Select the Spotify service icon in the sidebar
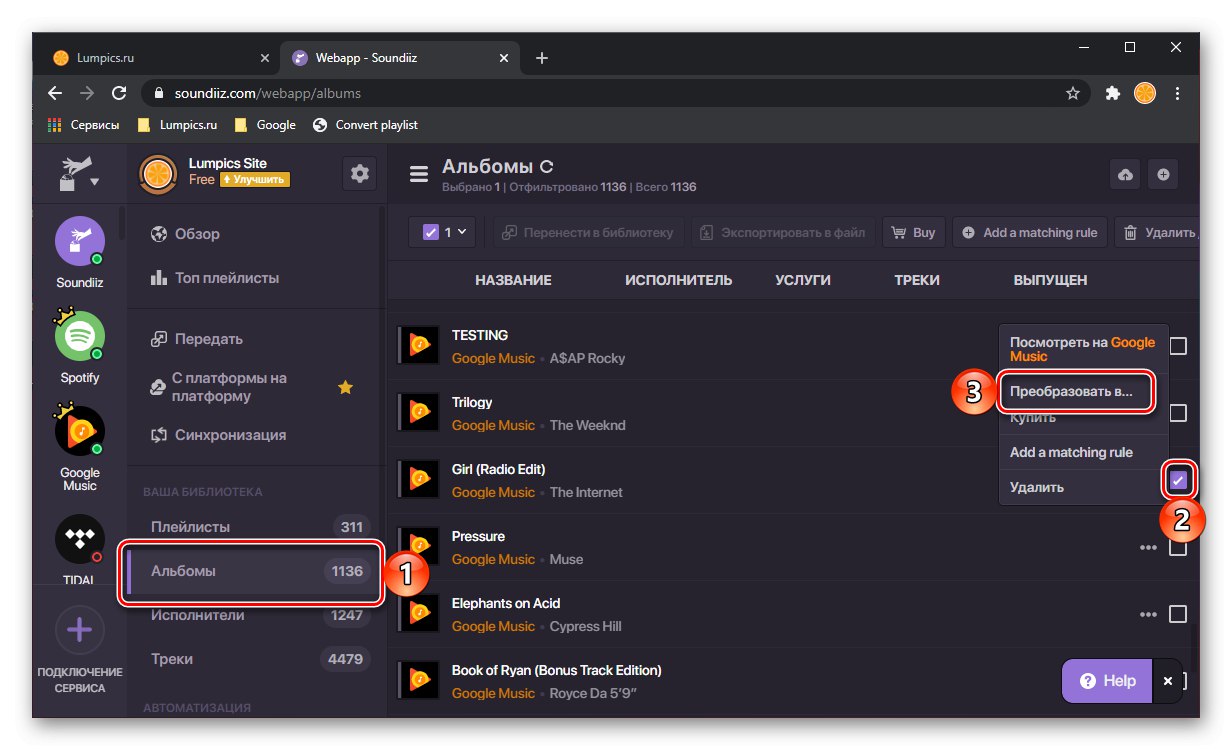Screen dimensions: 1232x750 click(80, 338)
